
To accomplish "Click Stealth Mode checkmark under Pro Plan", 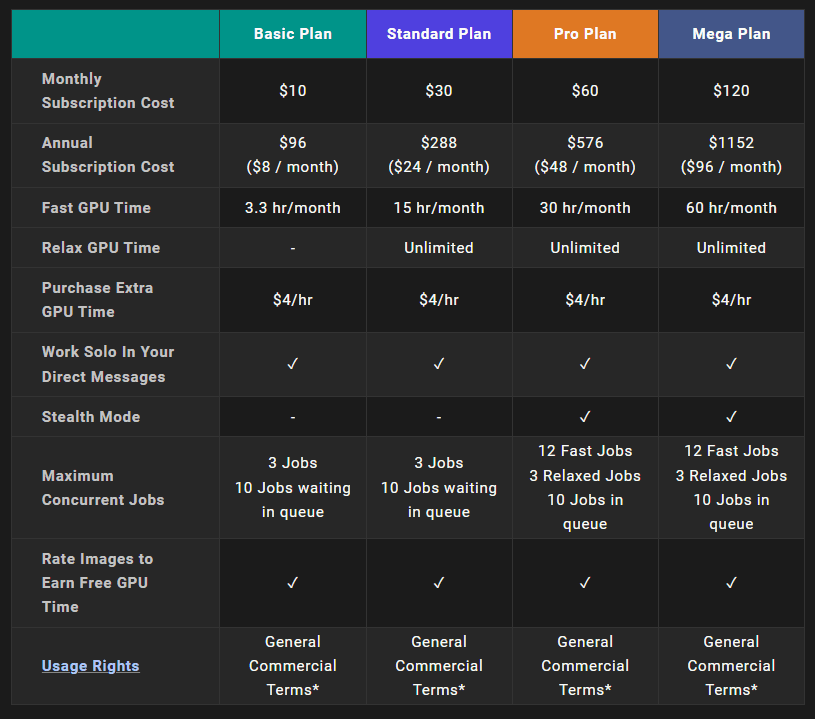I will 585,416.
